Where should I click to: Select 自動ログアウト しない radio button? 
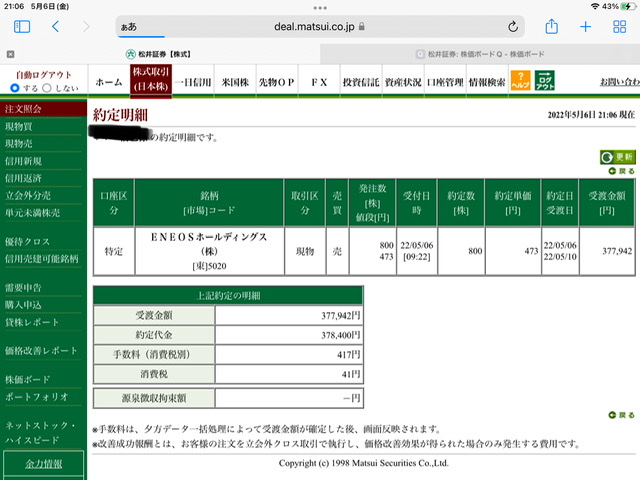pyautogui.click(x=47, y=88)
